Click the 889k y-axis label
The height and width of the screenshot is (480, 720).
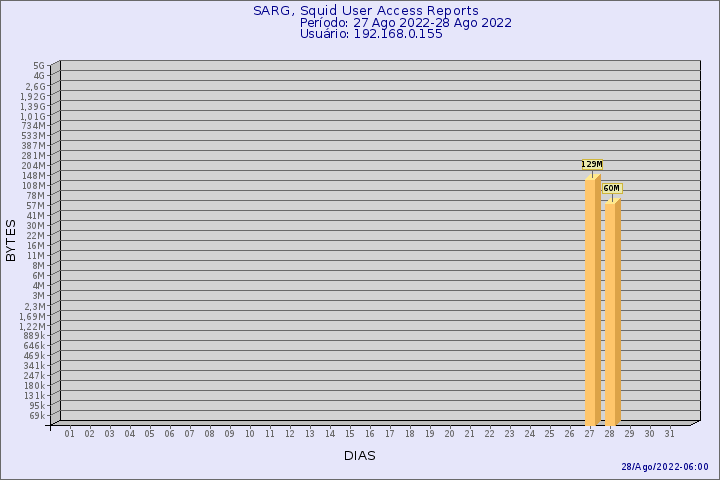[34, 336]
